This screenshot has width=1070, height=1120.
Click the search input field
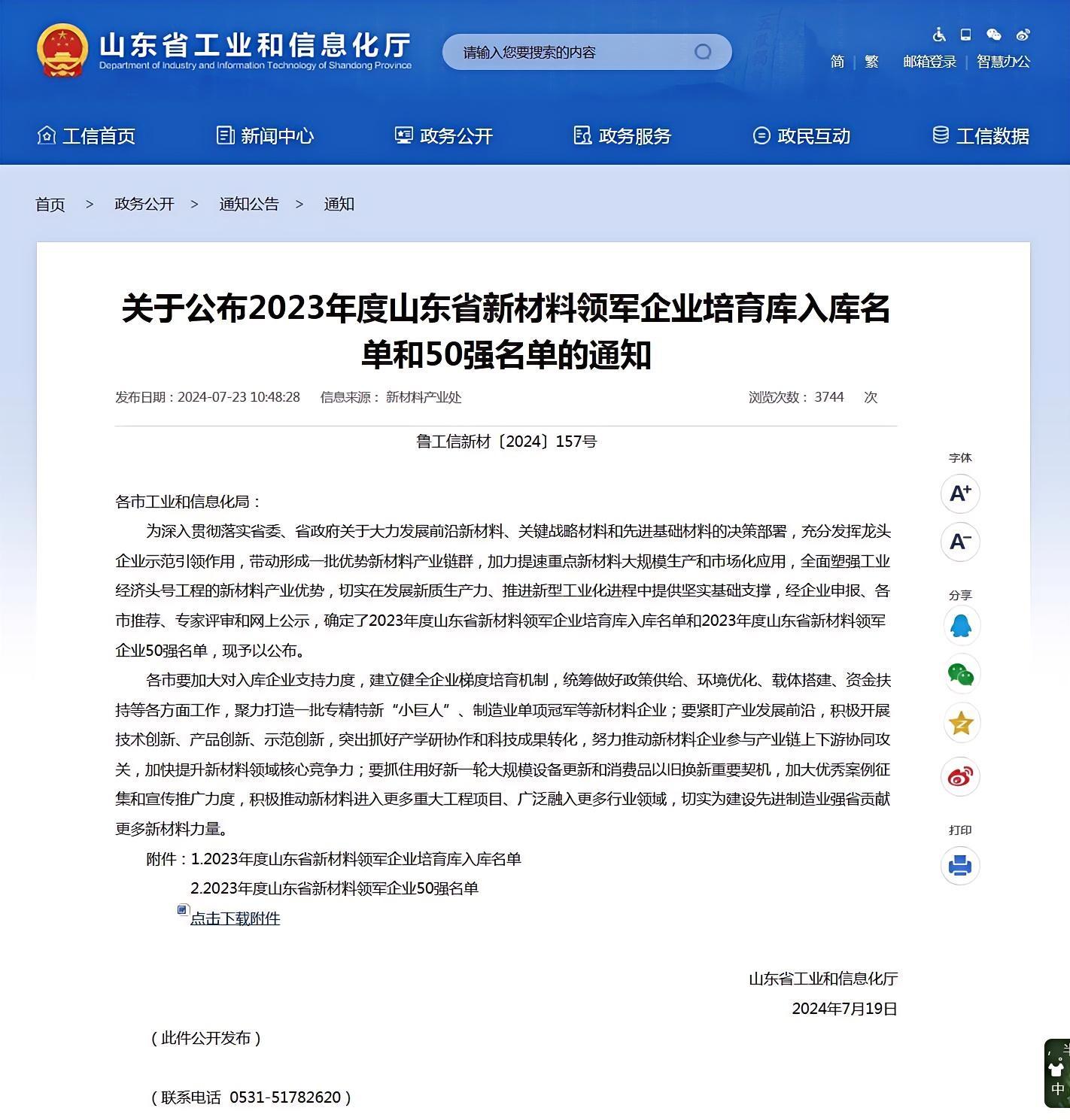(572, 52)
